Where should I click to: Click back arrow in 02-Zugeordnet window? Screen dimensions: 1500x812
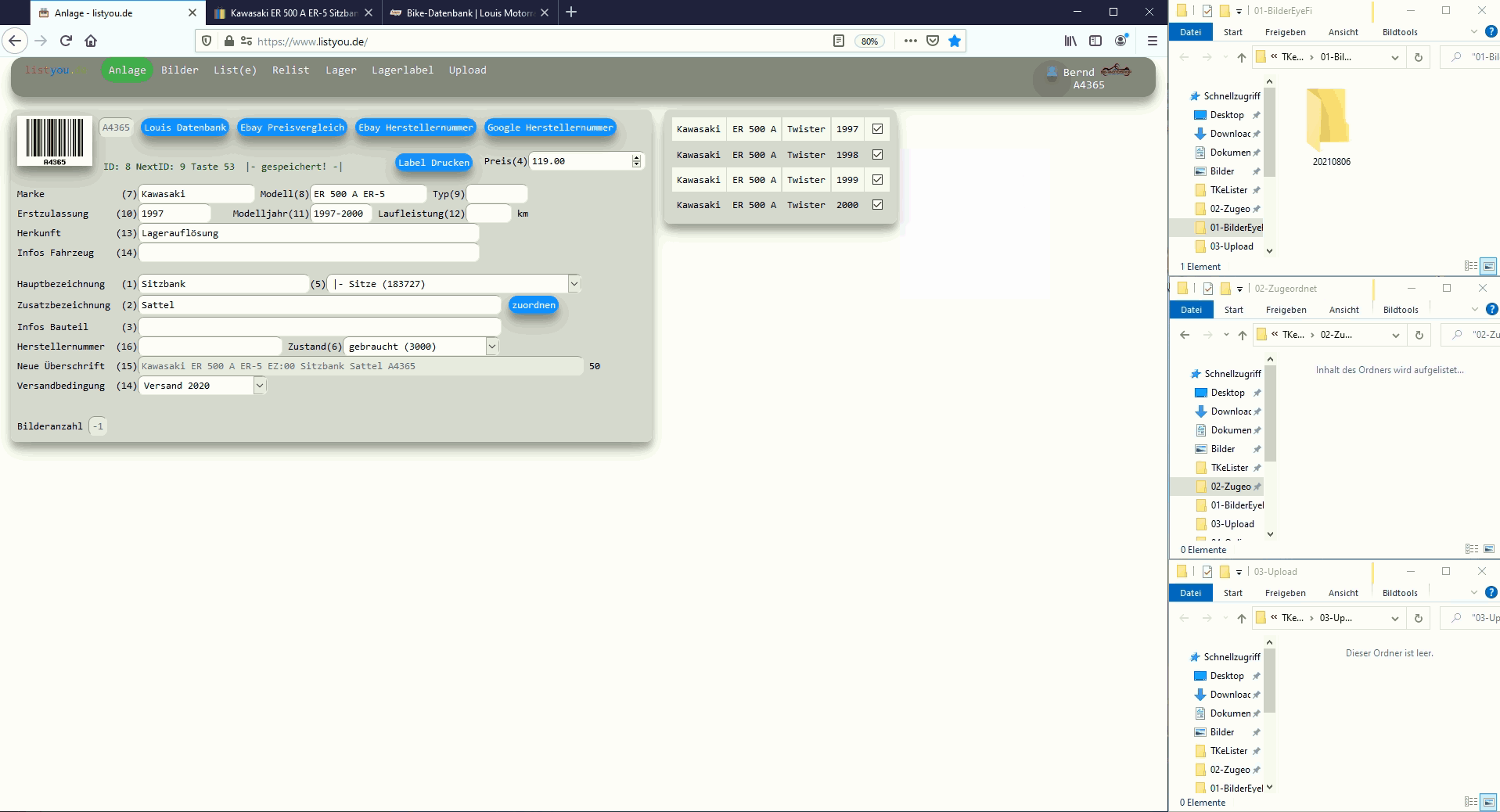1185,335
